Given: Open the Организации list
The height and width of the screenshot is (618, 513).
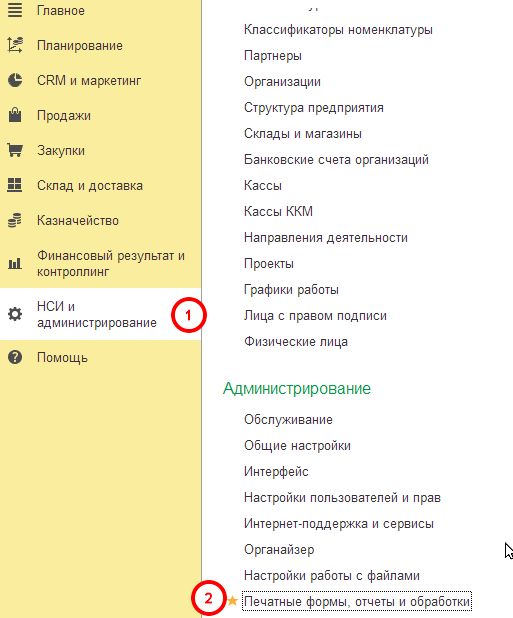Looking at the screenshot, I should (282, 82).
